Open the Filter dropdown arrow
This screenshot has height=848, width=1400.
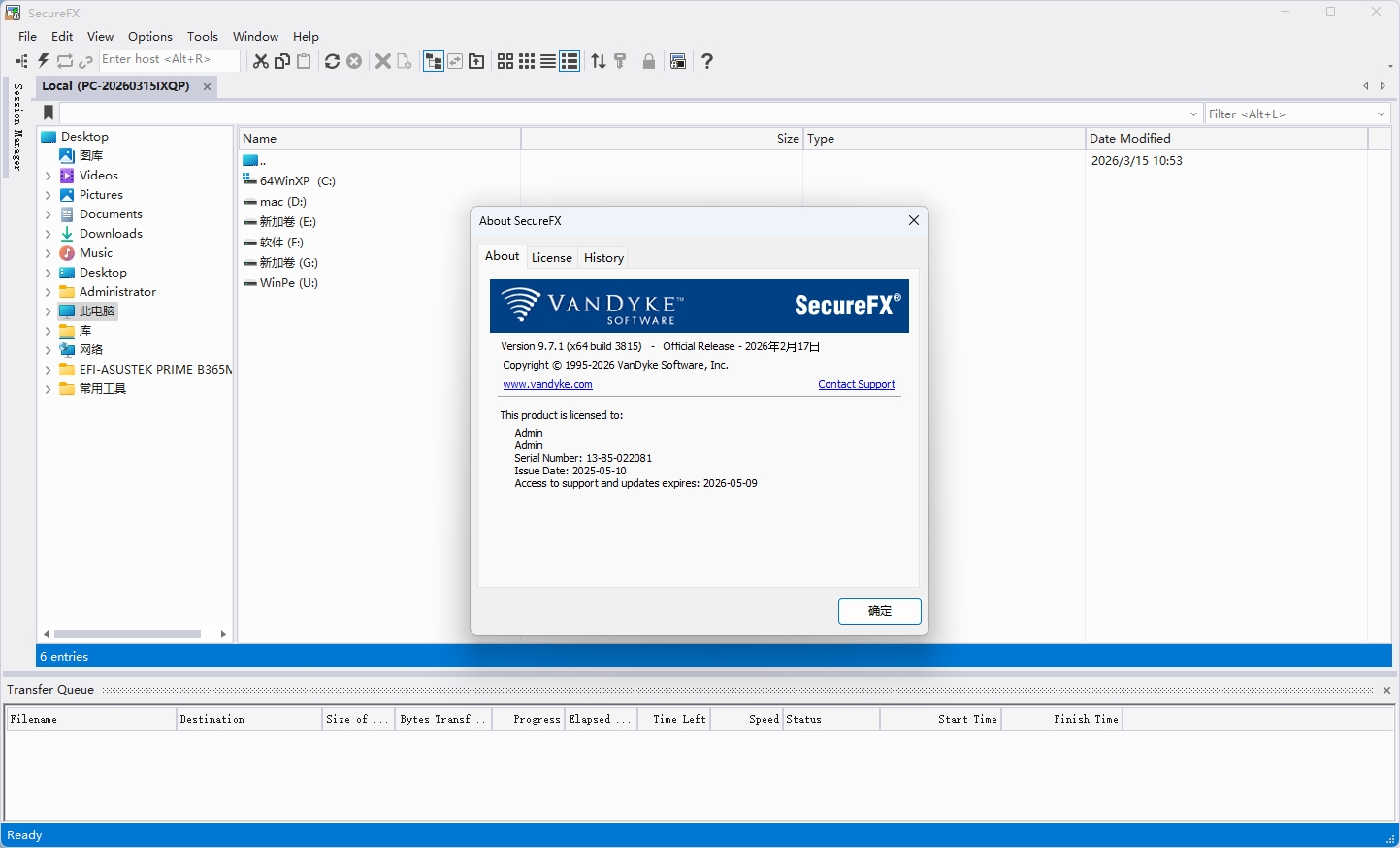pyautogui.click(x=1381, y=114)
